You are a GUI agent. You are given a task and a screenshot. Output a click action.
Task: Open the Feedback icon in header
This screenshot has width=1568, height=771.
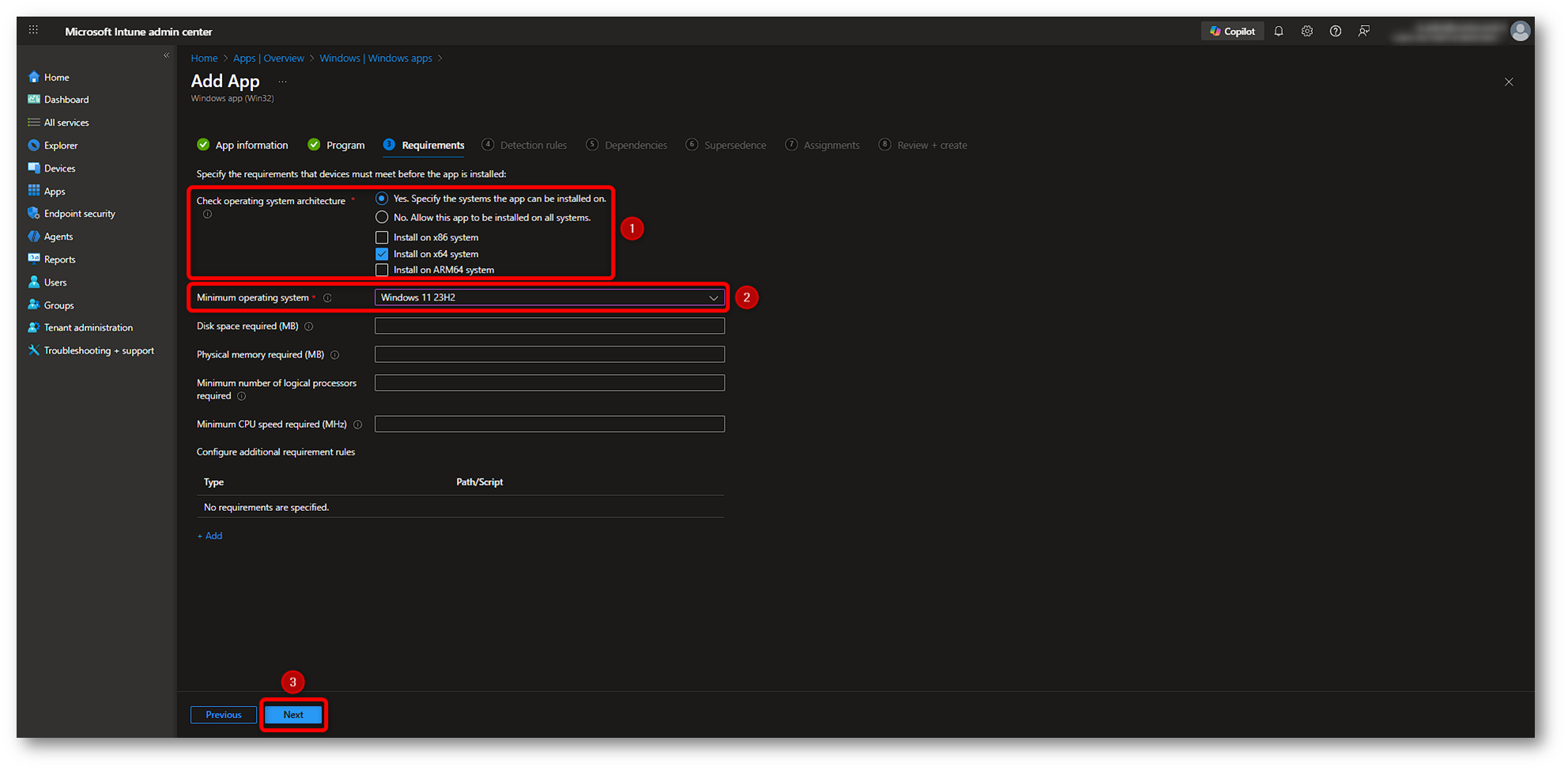[x=1364, y=32]
